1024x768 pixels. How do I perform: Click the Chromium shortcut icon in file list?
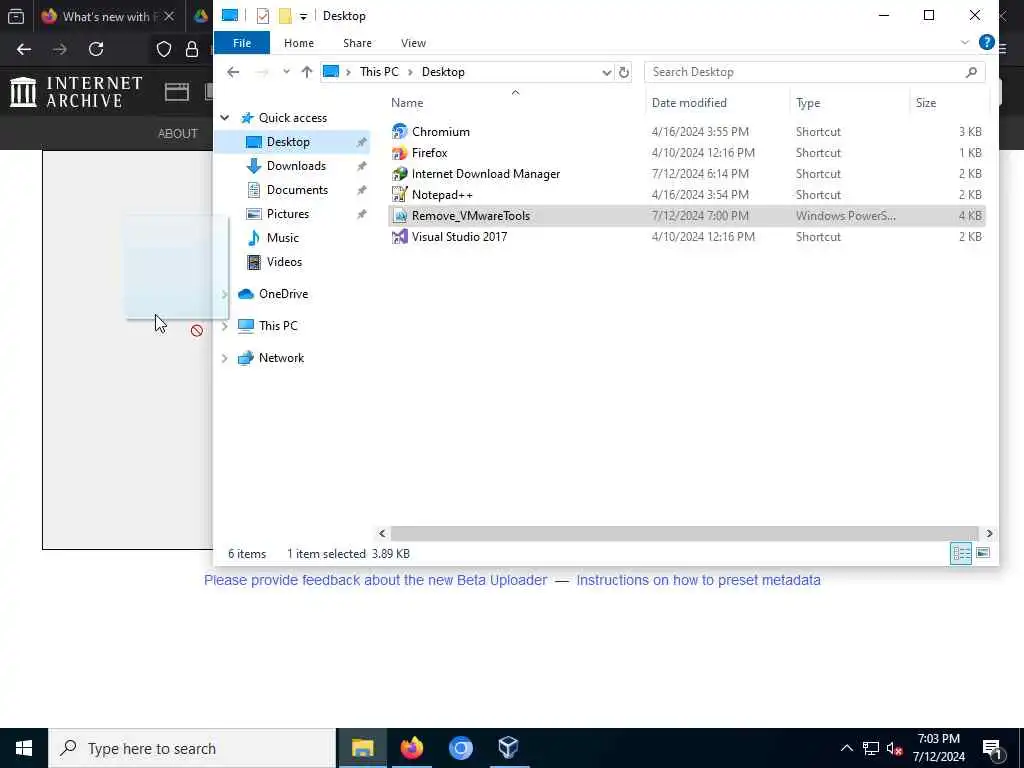(399, 131)
